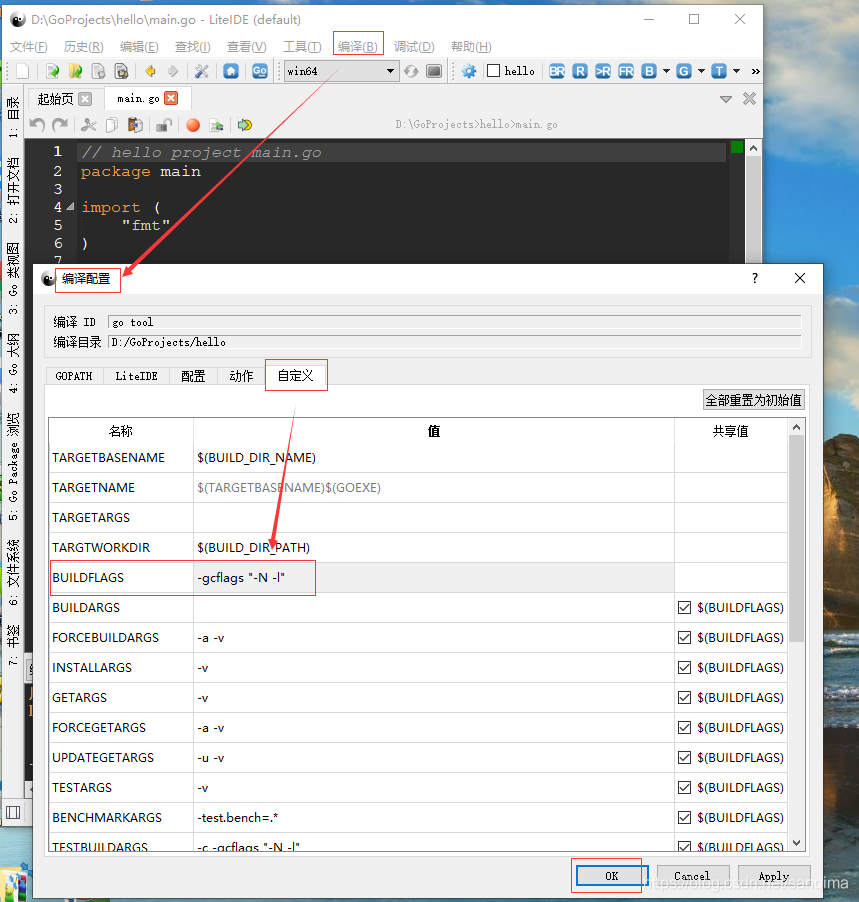
Task: Click the TARGETARGS value cell
Action: pyautogui.click(x=434, y=518)
